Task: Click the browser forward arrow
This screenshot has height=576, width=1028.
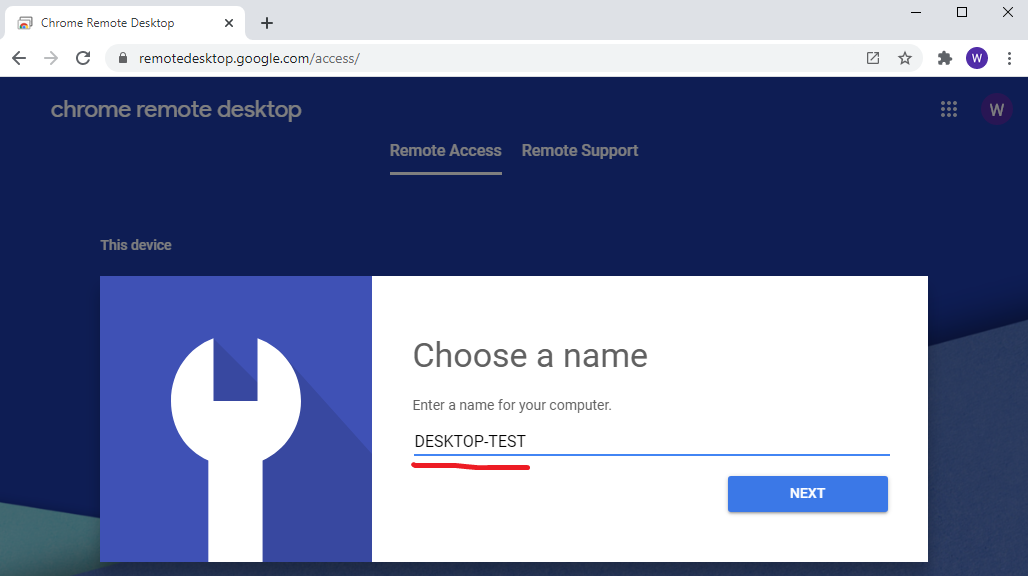Action: (50, 58)
